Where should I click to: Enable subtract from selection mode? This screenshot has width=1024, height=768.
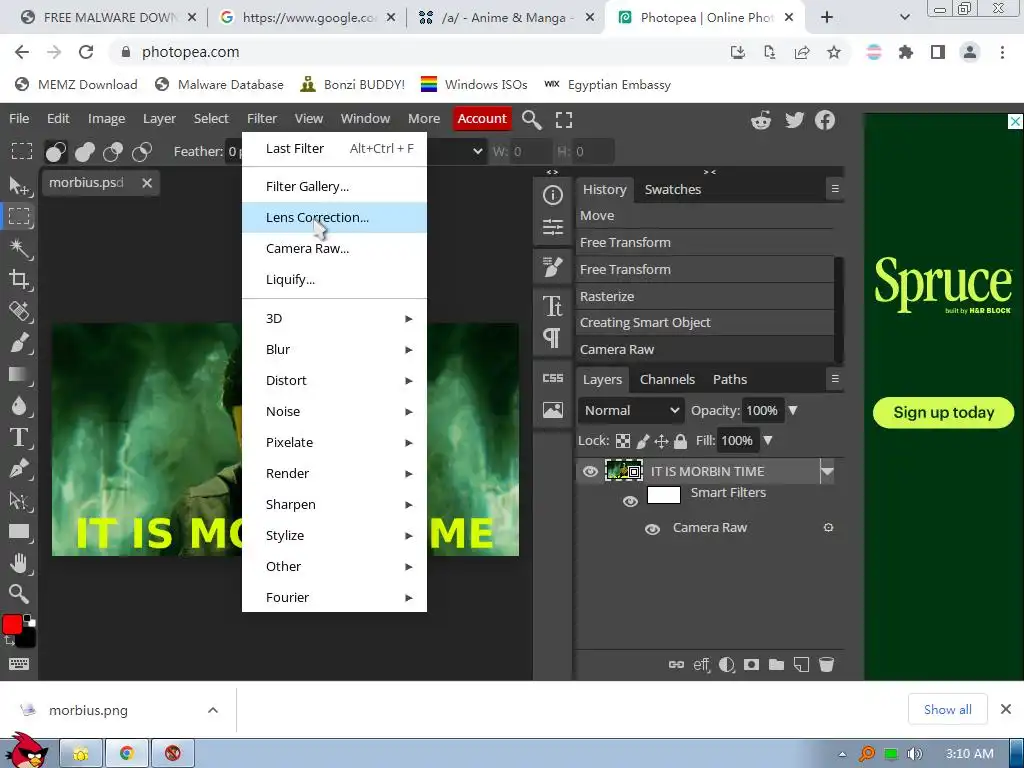pyautogui.click(x=113, y=152)
